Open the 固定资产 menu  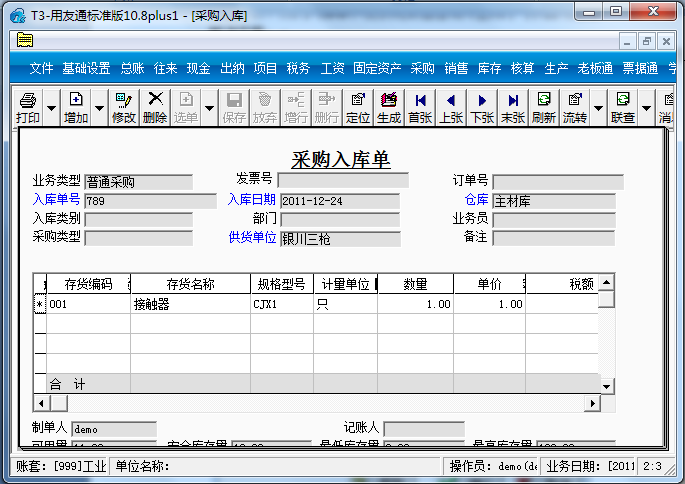377,68
